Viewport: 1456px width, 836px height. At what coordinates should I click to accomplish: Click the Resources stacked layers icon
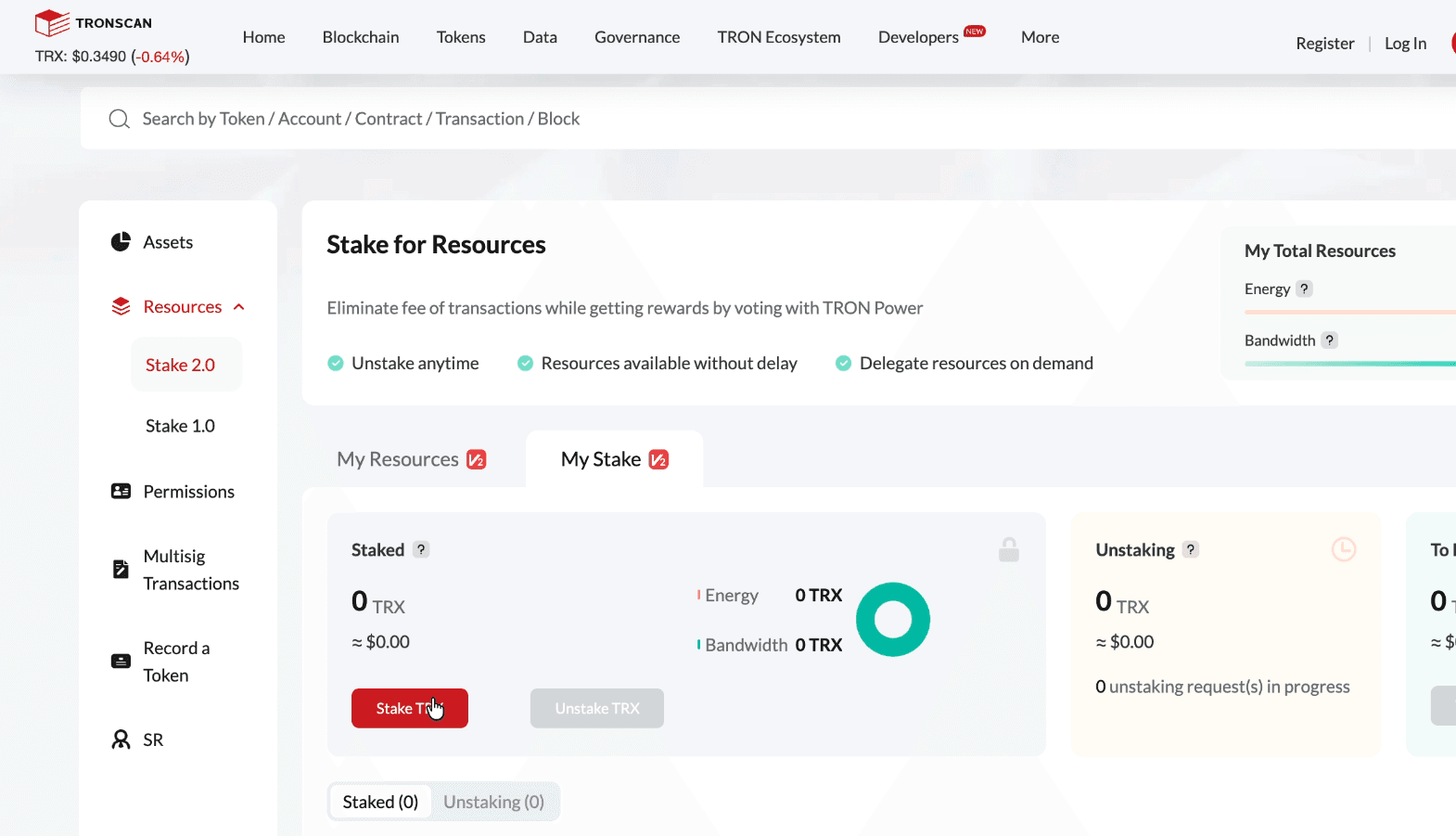121,306
